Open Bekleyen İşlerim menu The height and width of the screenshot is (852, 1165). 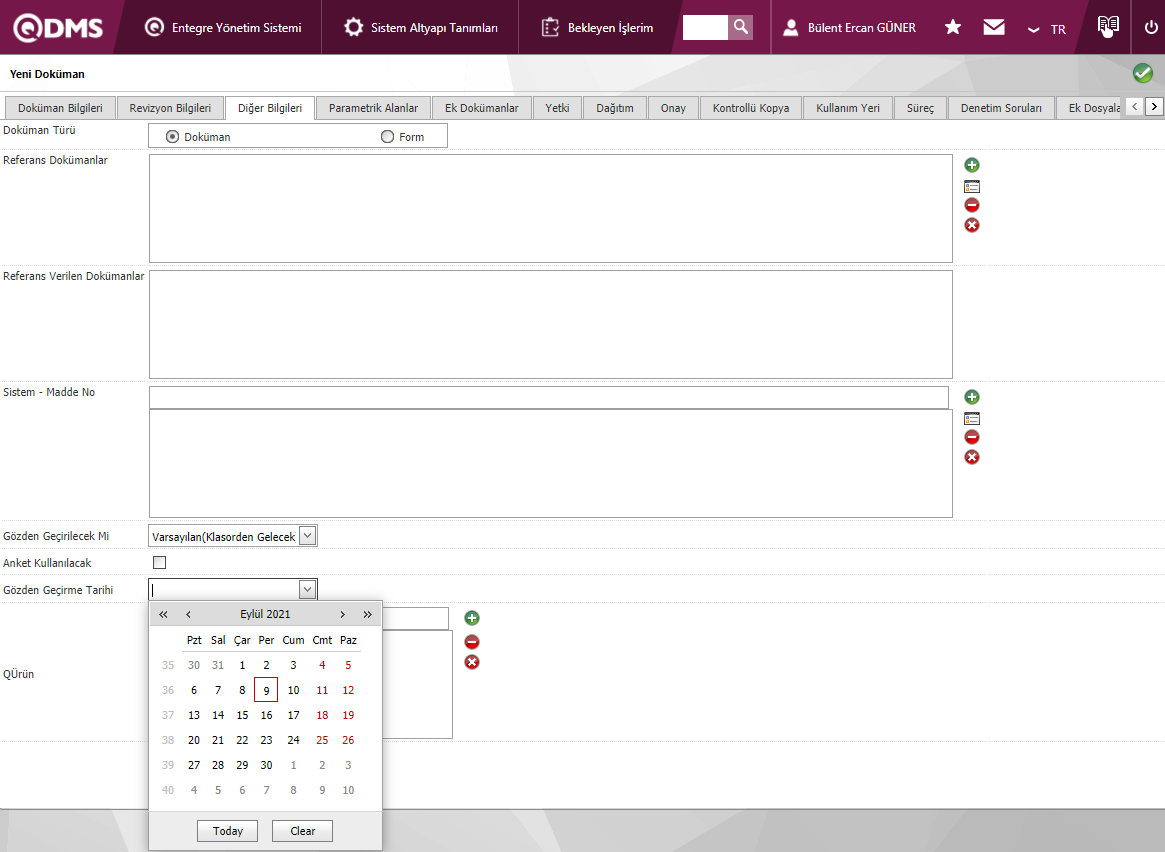click(x=597, y=27)
